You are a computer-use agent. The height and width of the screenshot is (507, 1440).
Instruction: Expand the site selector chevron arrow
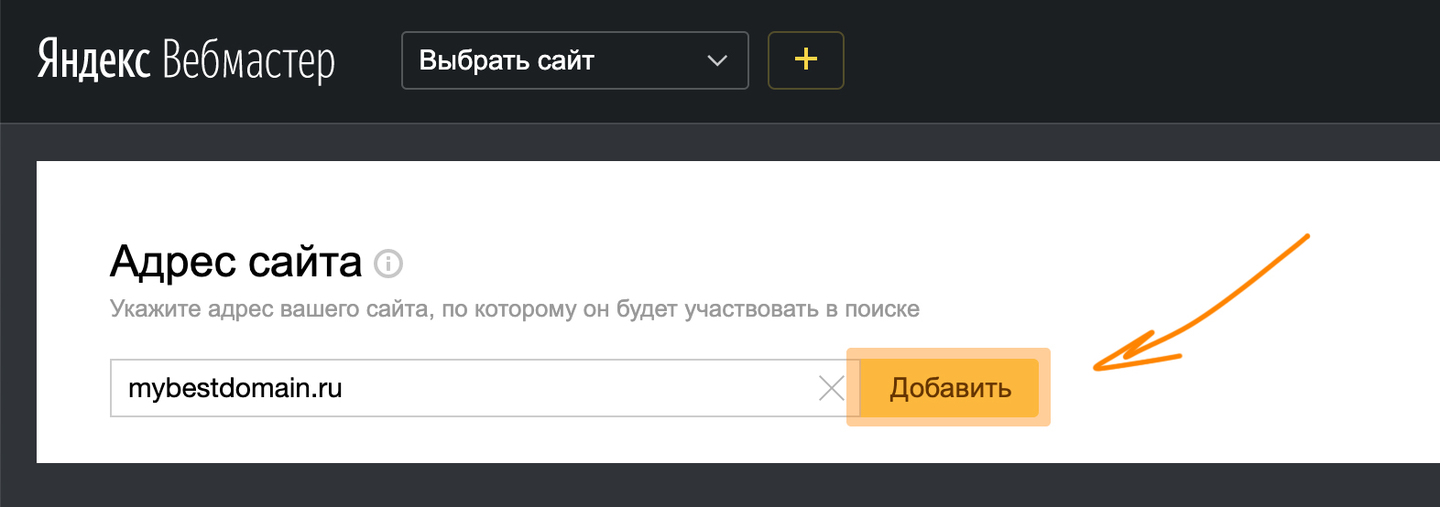717,61
